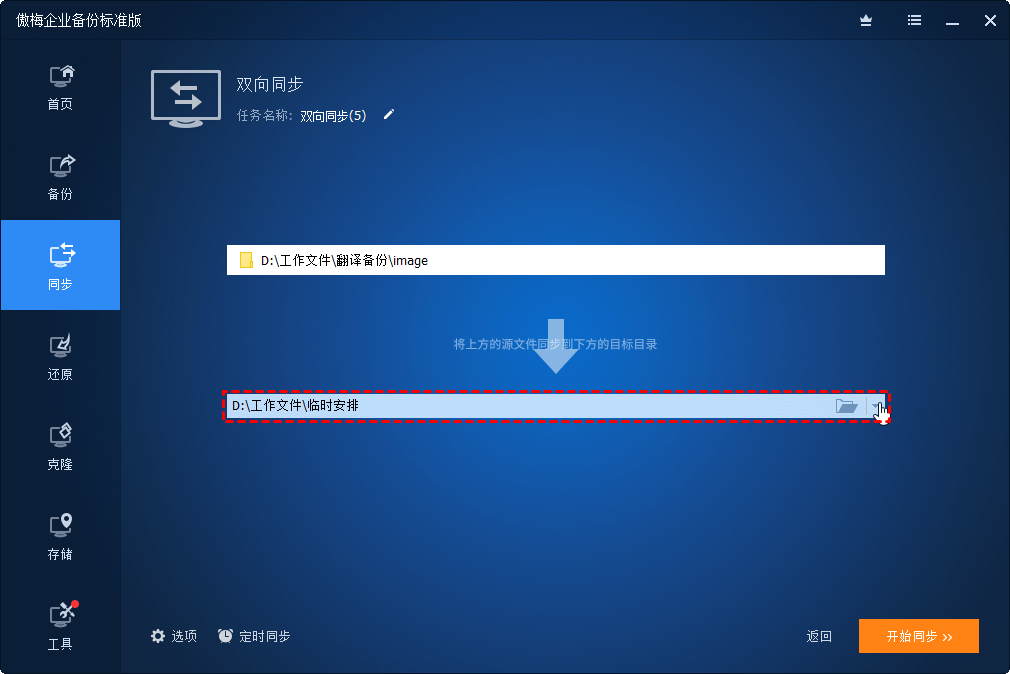1010x674 pixels.
Task: Open the 还原 restore section
Action: click(61, 357)
